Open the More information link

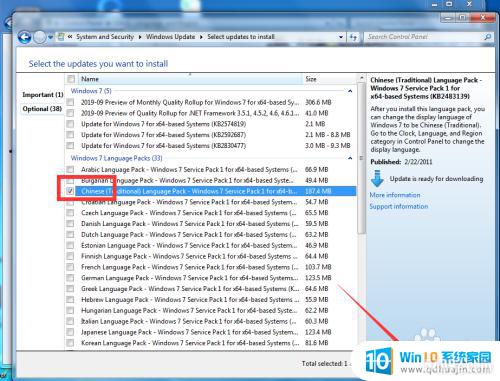tap(395, 195)
